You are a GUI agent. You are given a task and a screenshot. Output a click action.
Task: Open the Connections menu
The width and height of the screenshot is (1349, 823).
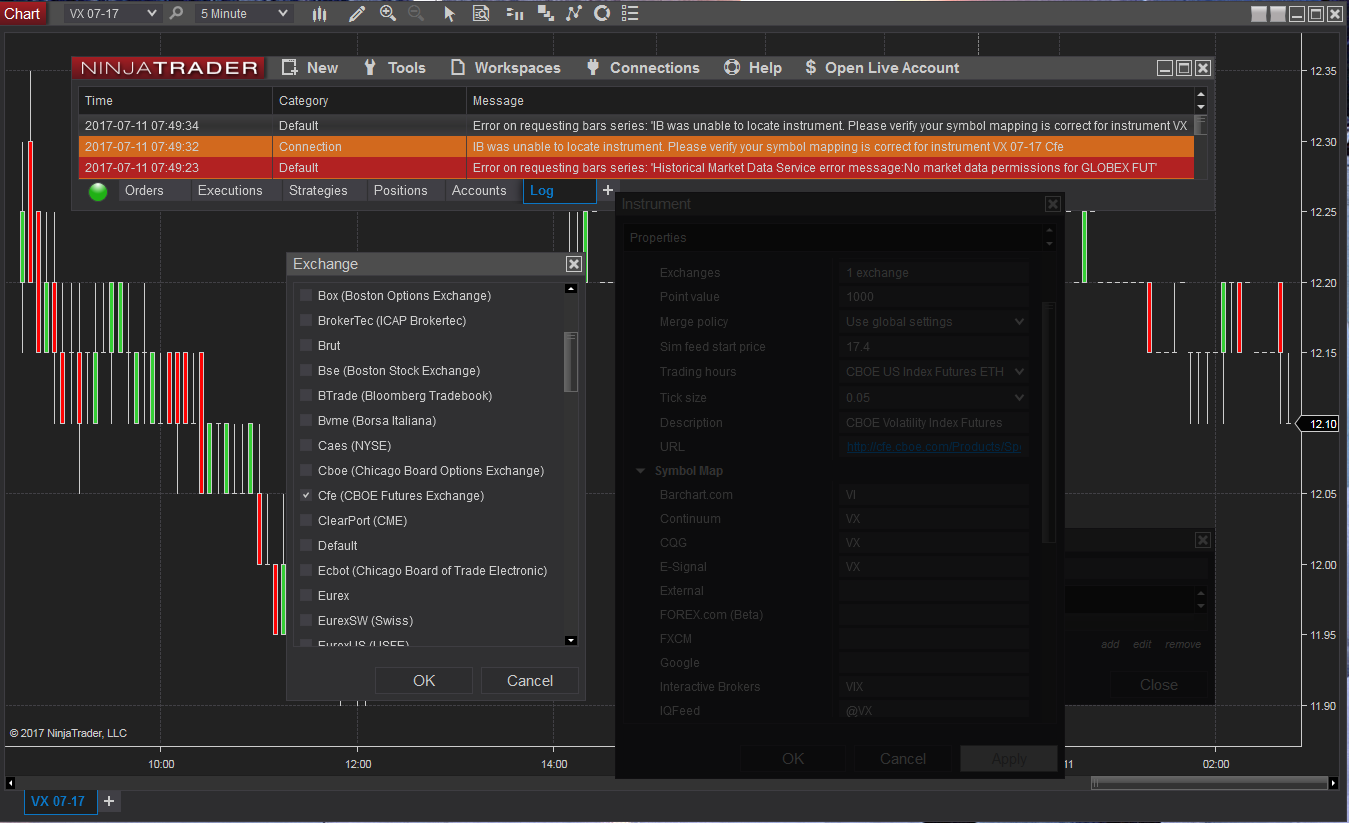pyautogui.click(x=642, y=68)
